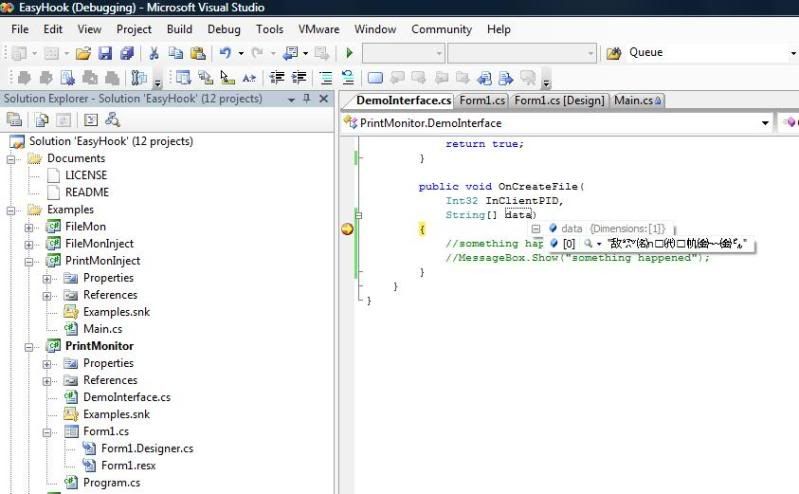Image resolution: width=799 pixels, height=494 pixels.
Task: Collapse OnCreateFile method outlining box
Action: [359, 215]
